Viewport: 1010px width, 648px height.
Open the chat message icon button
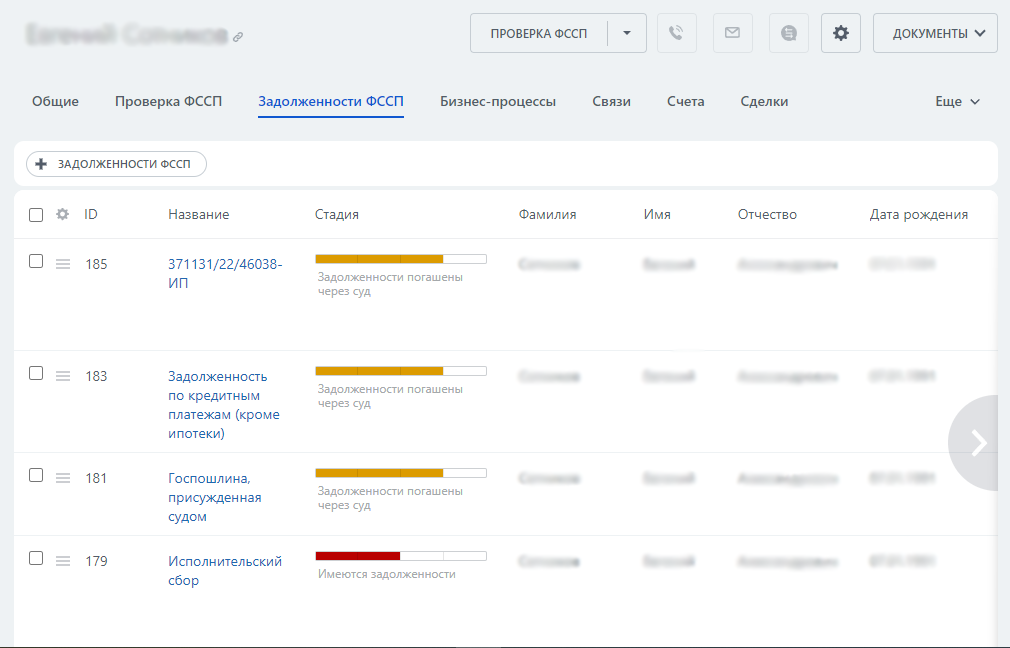[789, 33]
